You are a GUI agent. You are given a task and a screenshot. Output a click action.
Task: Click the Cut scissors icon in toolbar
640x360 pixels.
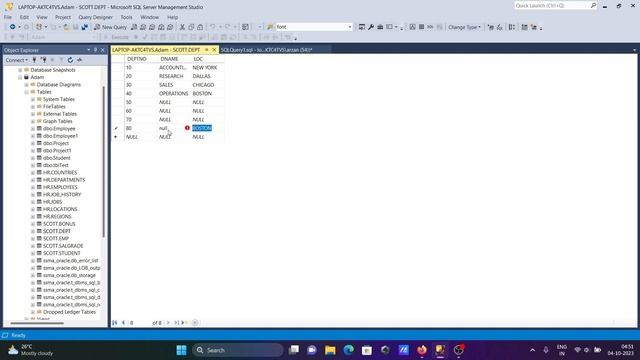pos(182,27)
